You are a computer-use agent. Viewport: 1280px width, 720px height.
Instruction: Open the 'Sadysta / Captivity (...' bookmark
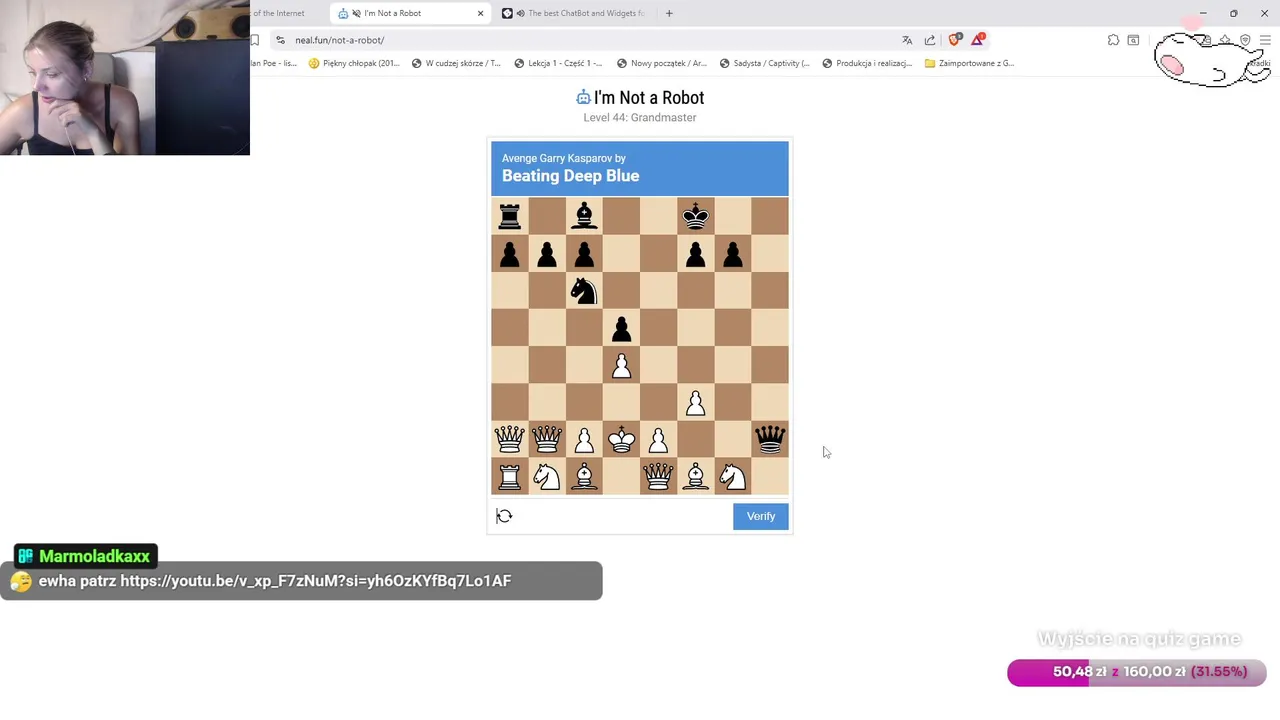[x=764, y=63]
